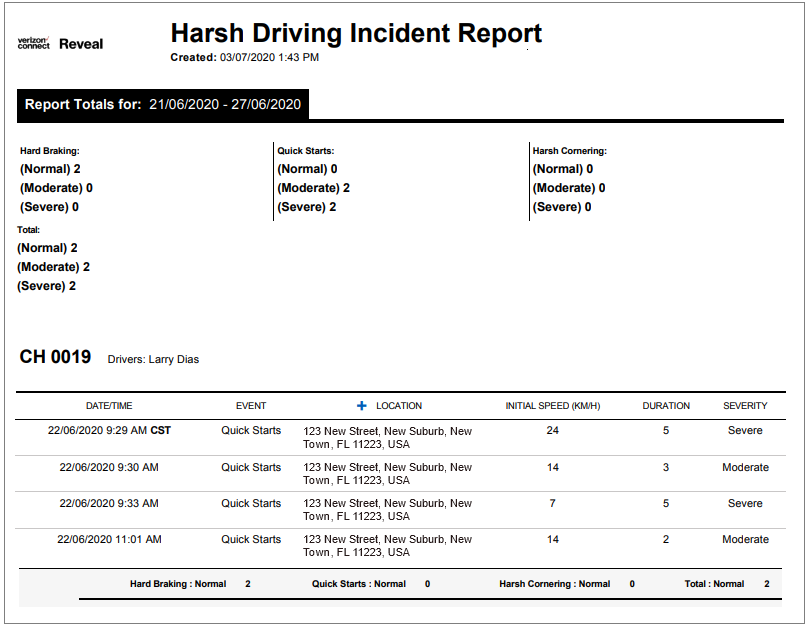
Task: Click the EVENT column header
Action: [x=251, y=406]
